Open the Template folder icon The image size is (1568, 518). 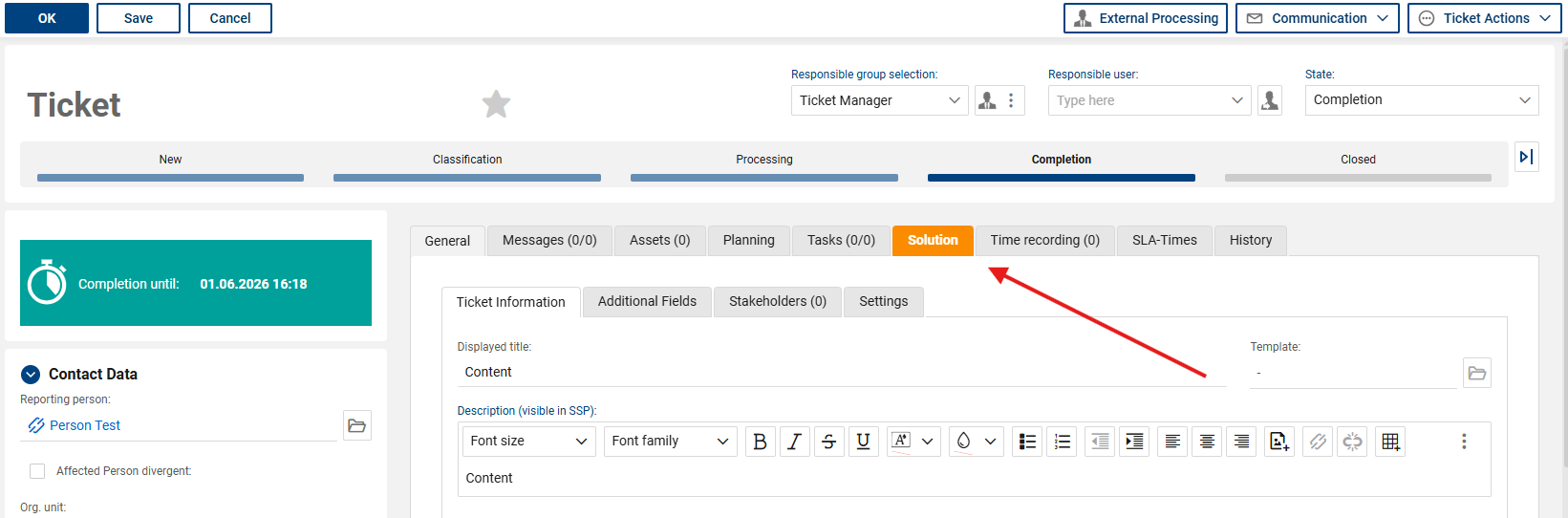[x=1477, y=373]
